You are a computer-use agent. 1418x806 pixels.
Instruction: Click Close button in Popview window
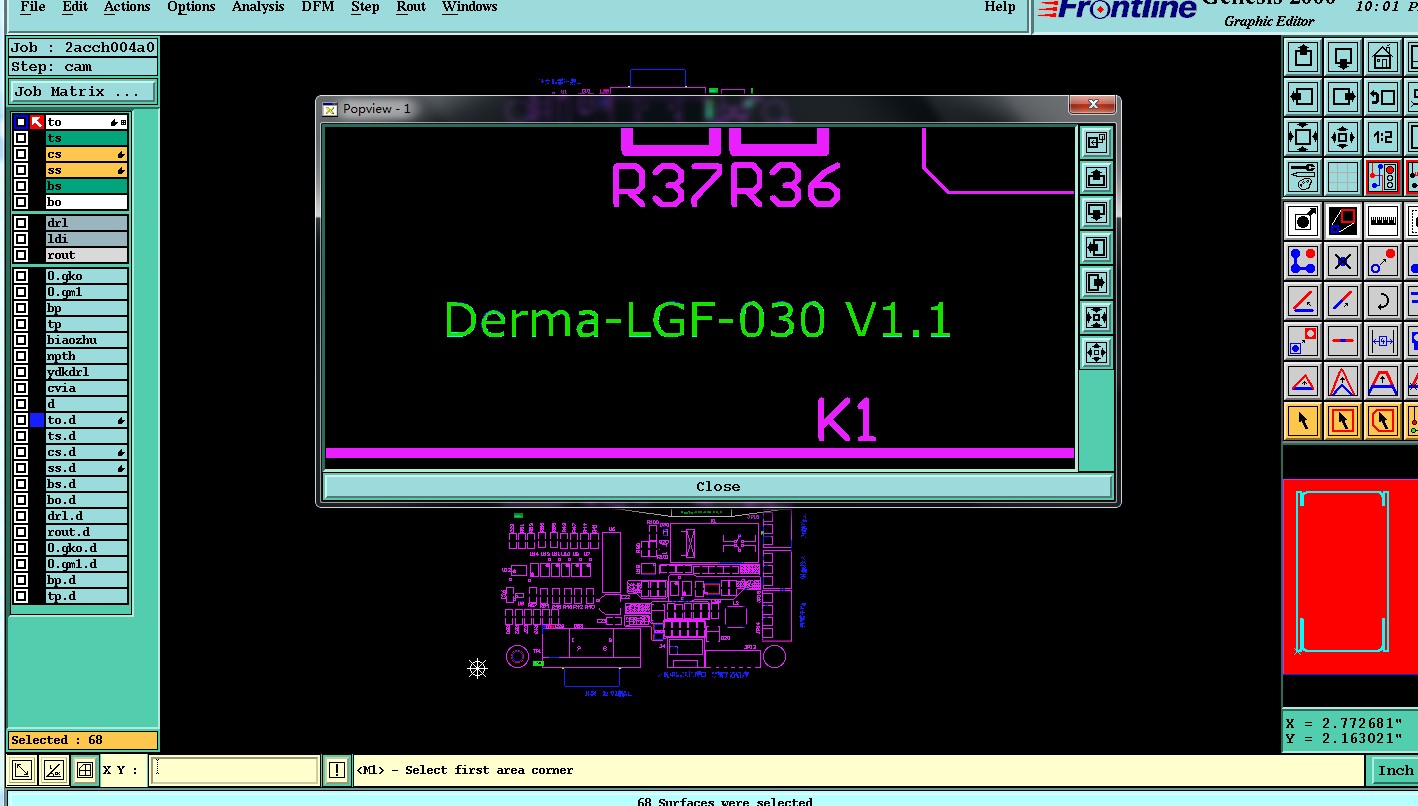click(718, 486)
